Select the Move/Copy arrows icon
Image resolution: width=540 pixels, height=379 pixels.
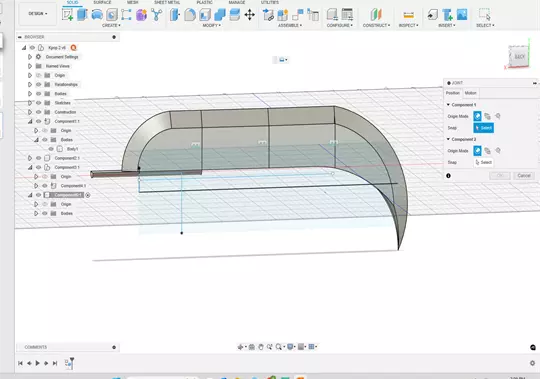(249, 15)
